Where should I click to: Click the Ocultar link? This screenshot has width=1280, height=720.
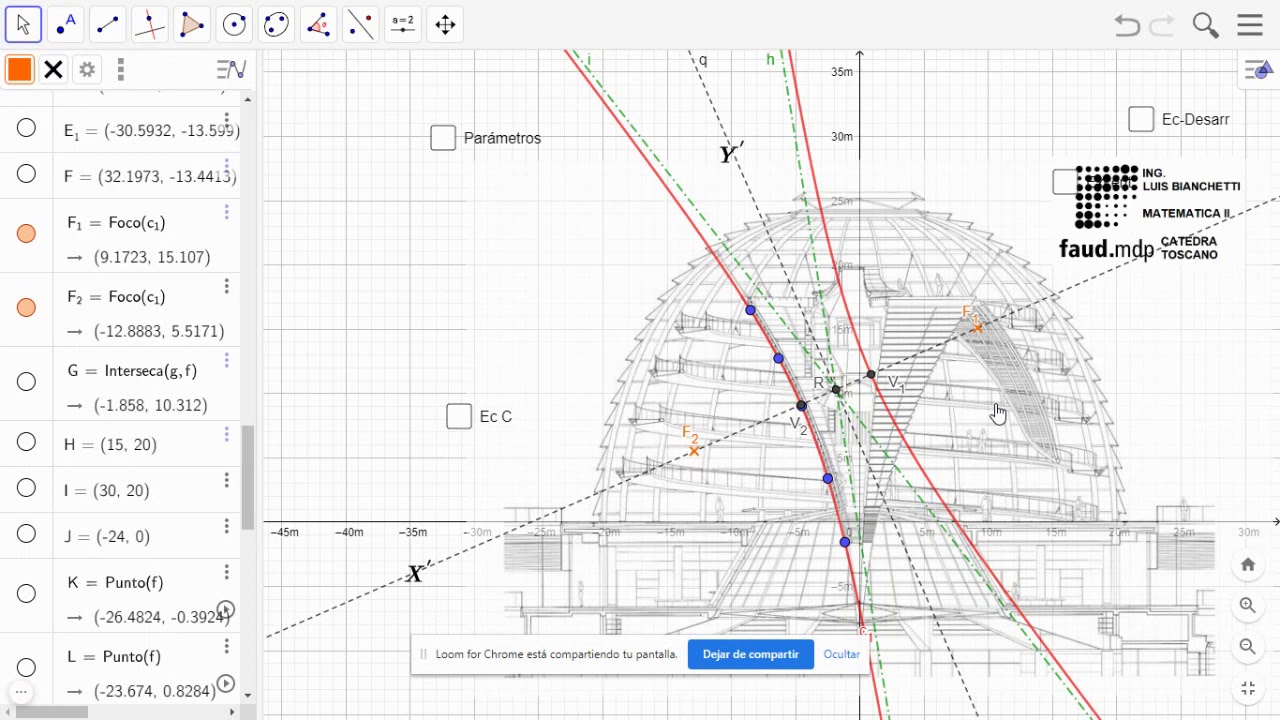tap(842, 654)
